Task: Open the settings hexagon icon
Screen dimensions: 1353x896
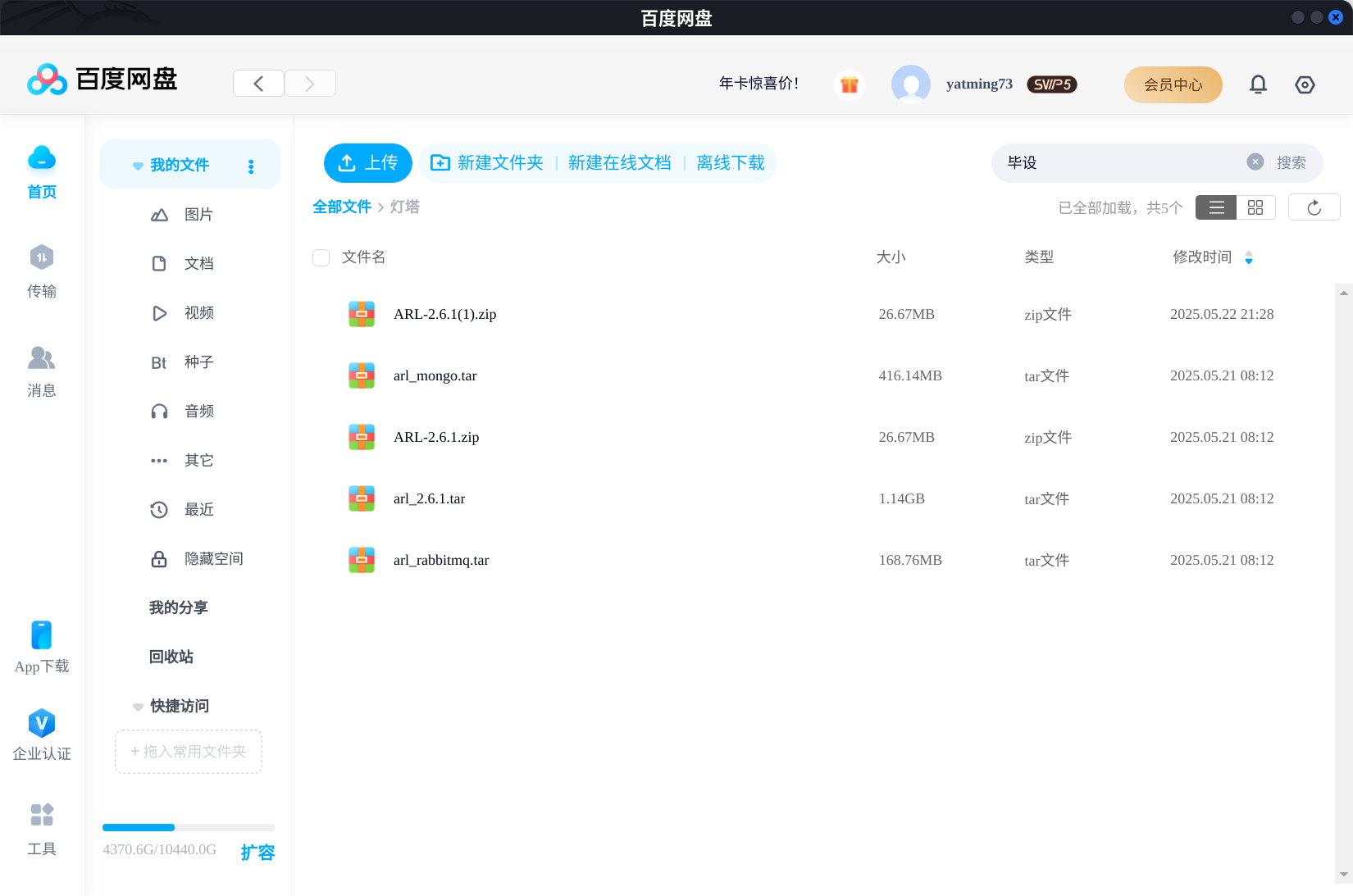Action: (x=1305, y=84)
